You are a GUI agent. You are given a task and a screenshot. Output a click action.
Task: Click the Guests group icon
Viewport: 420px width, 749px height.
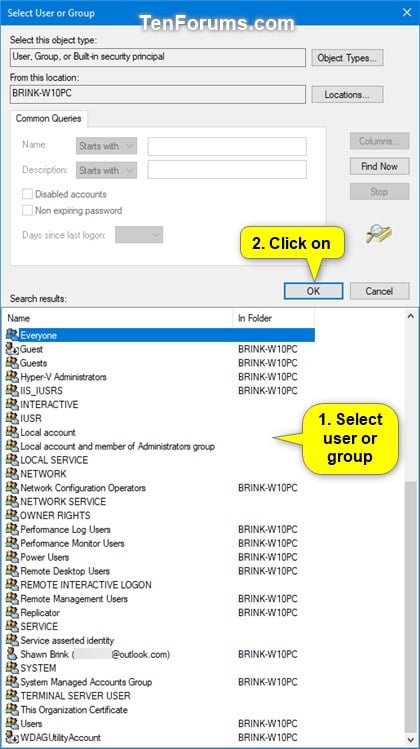[12, 363]
